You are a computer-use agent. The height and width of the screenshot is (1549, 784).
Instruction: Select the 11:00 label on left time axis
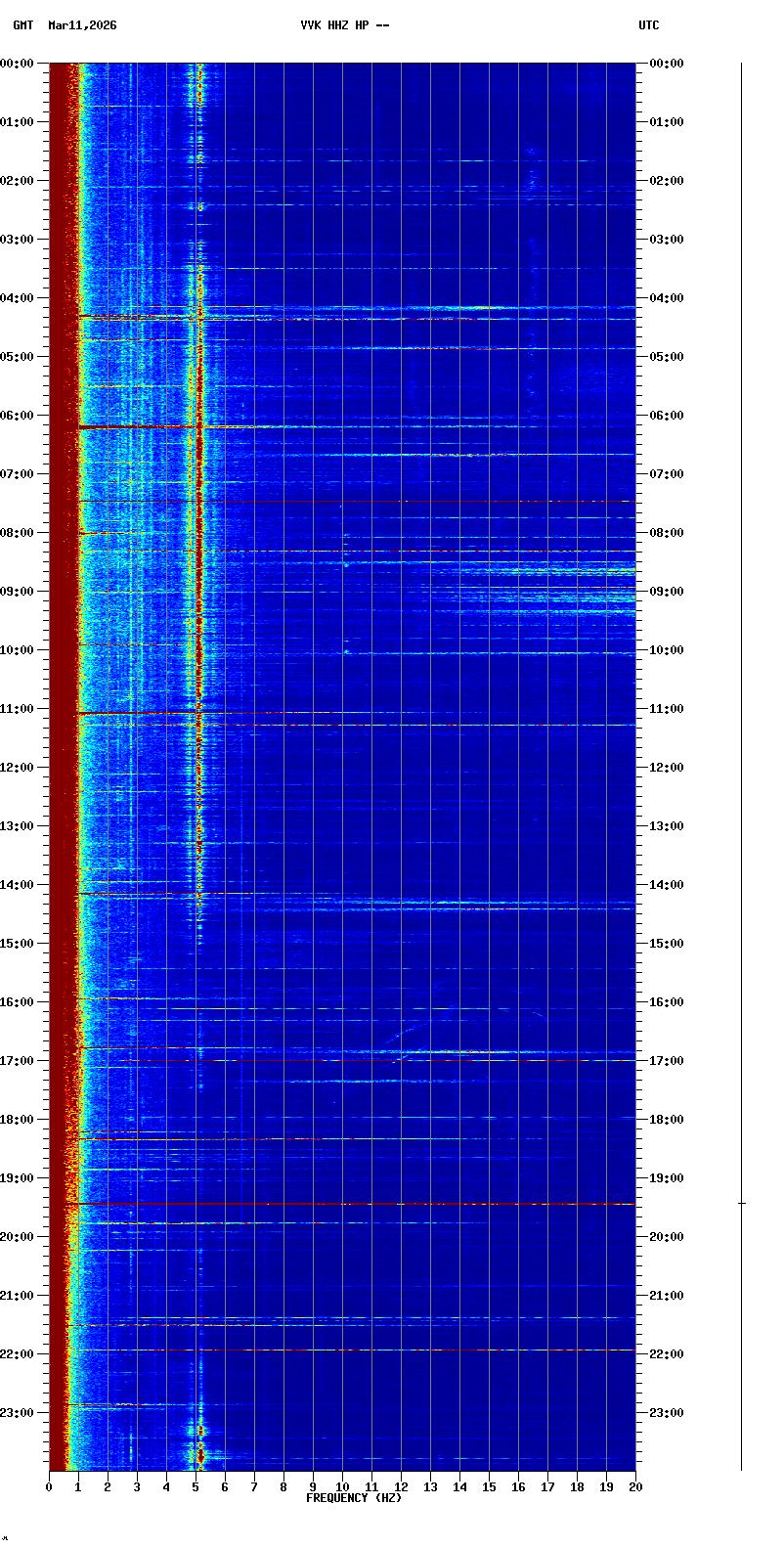coord(18,709)
